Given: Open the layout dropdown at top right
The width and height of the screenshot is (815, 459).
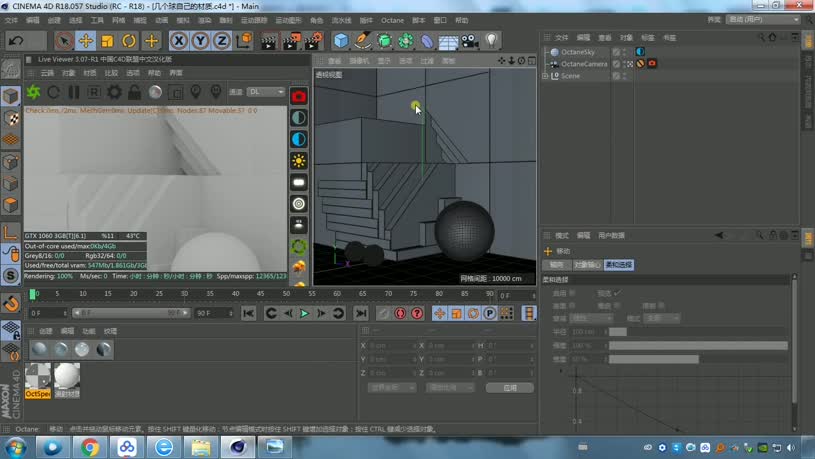Looking at the screenshot, I should 763,19.
